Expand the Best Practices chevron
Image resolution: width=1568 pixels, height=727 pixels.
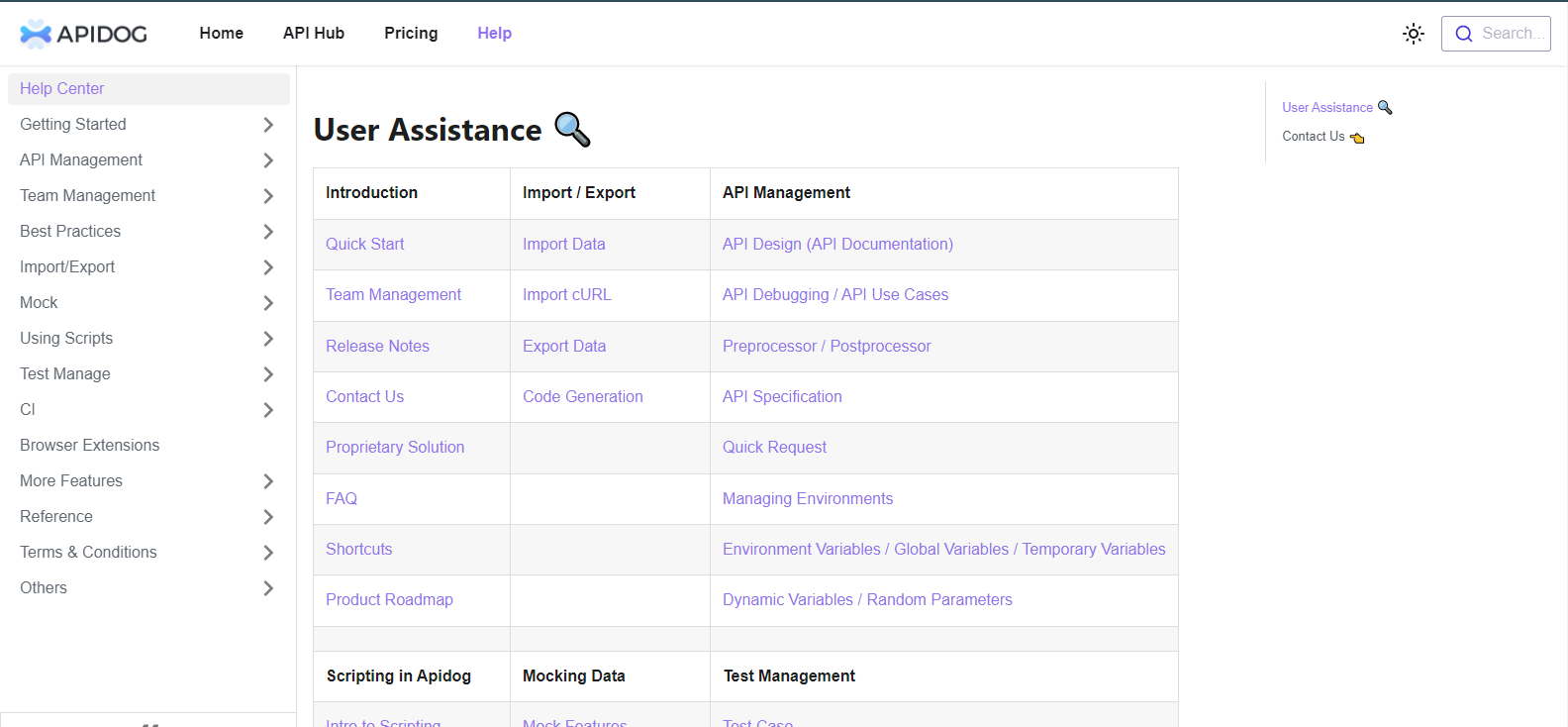tap(268, 232)
